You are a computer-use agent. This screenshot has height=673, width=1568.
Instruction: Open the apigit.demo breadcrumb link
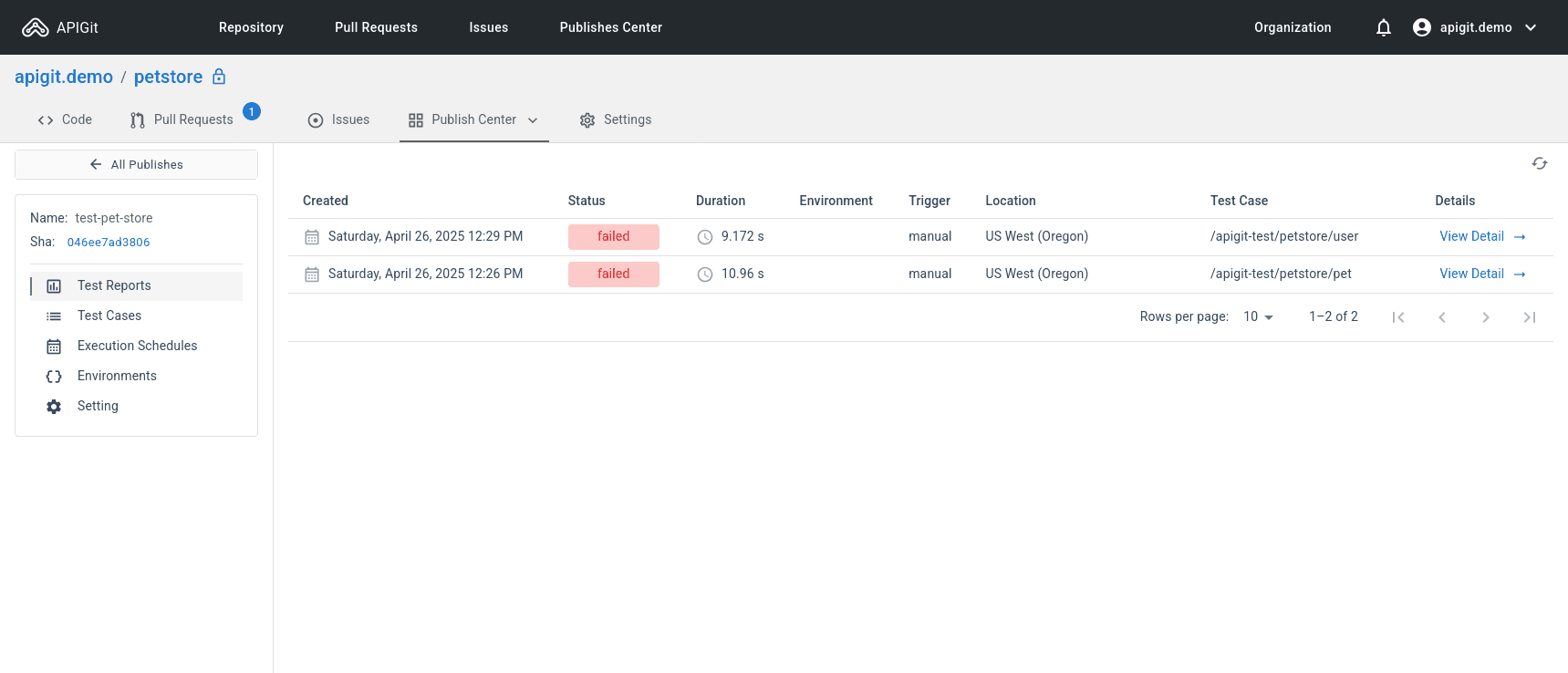pyautogui.click(x=64, y=77)
